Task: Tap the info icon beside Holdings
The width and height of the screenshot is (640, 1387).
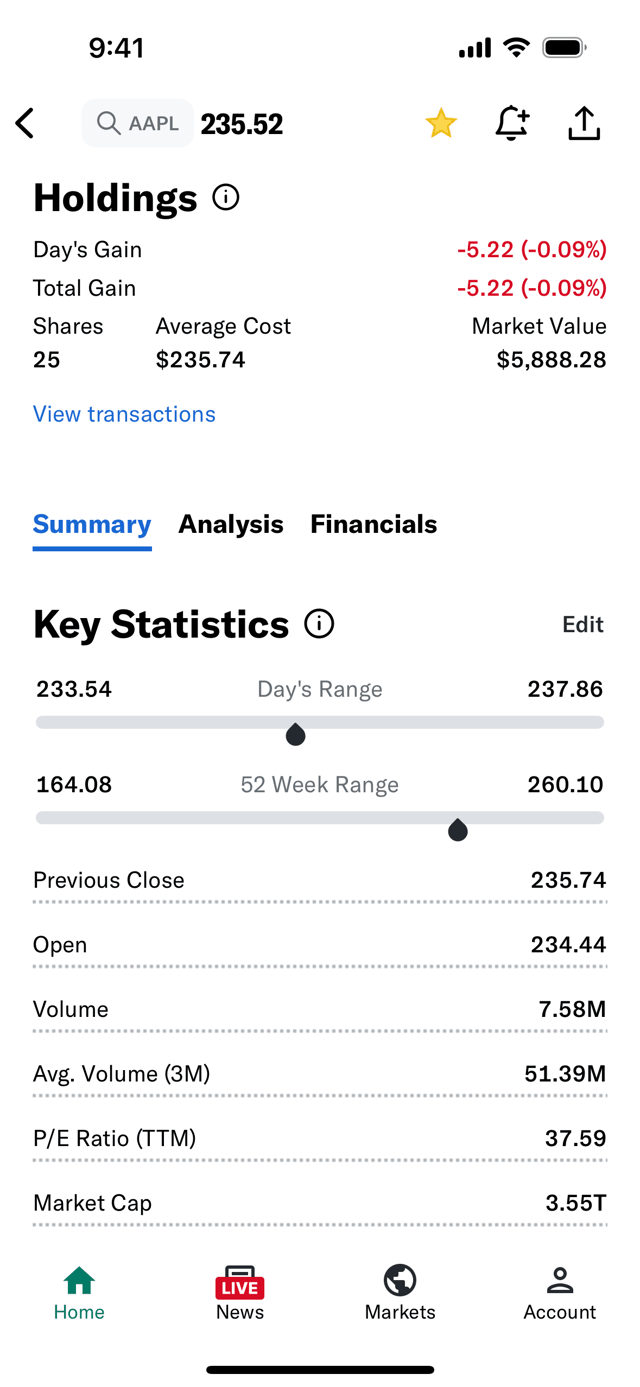Action: 226,197
